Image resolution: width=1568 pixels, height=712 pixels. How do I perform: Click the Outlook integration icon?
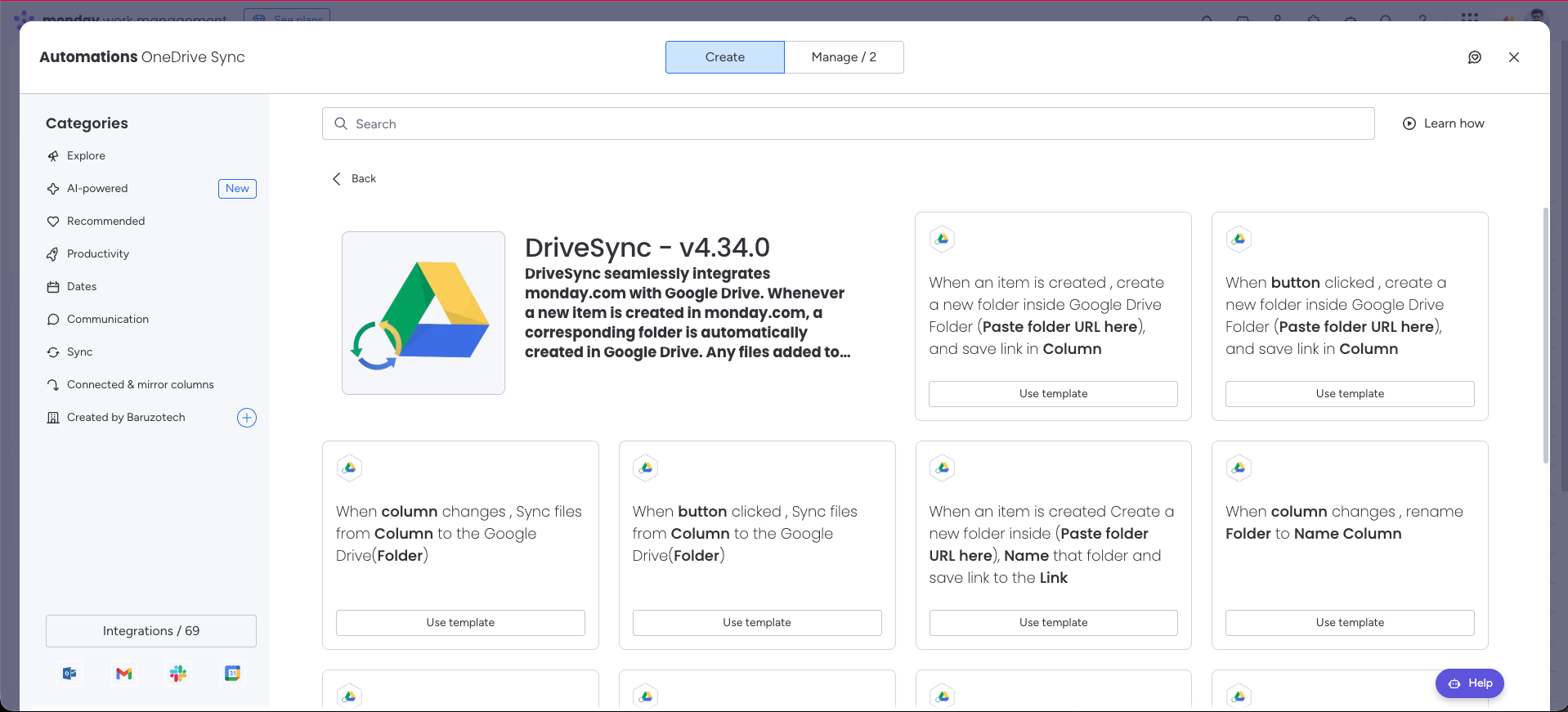point(69,674)
